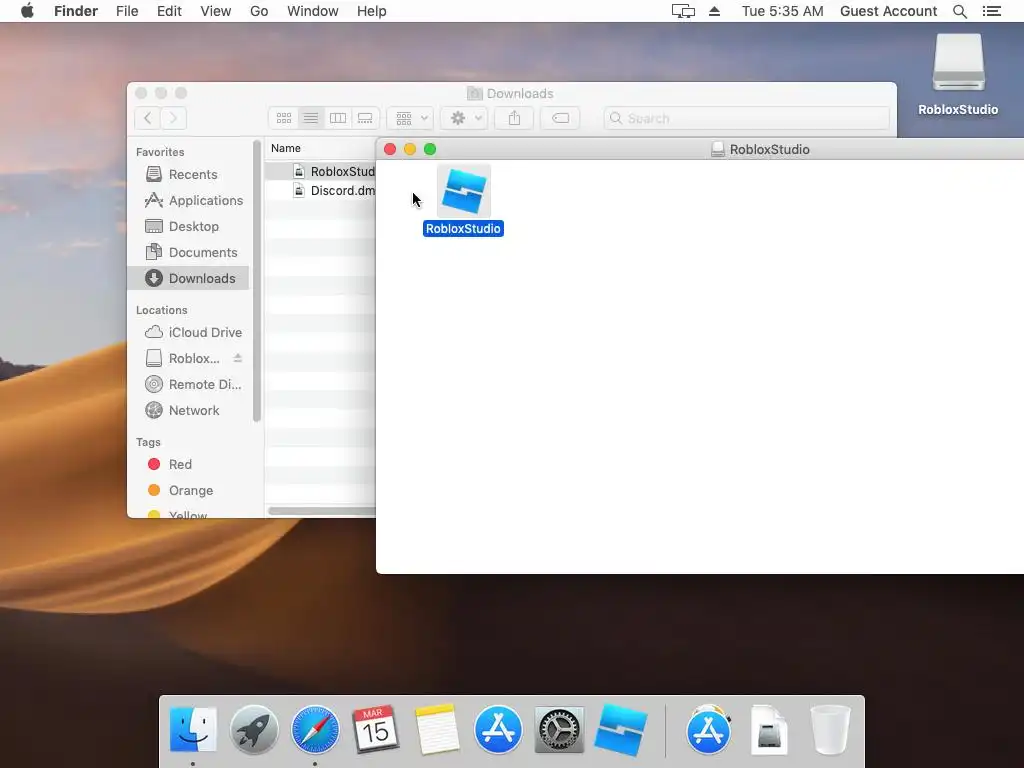Click the RobloxStudio window title disk icon
Viewport: 1024px width, 768px height.
[x=718, y=150]
